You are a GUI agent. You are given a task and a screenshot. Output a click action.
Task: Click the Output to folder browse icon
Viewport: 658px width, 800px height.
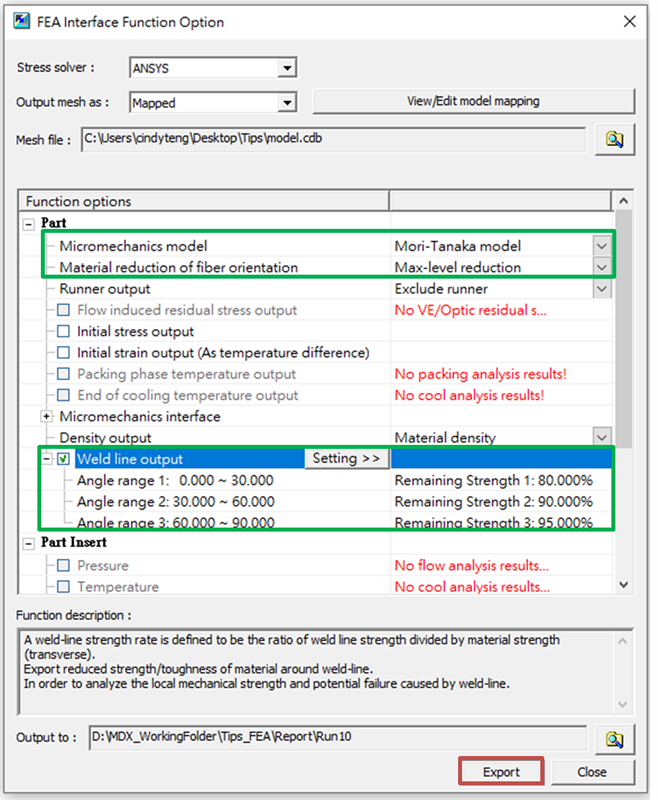click(614, 739)
